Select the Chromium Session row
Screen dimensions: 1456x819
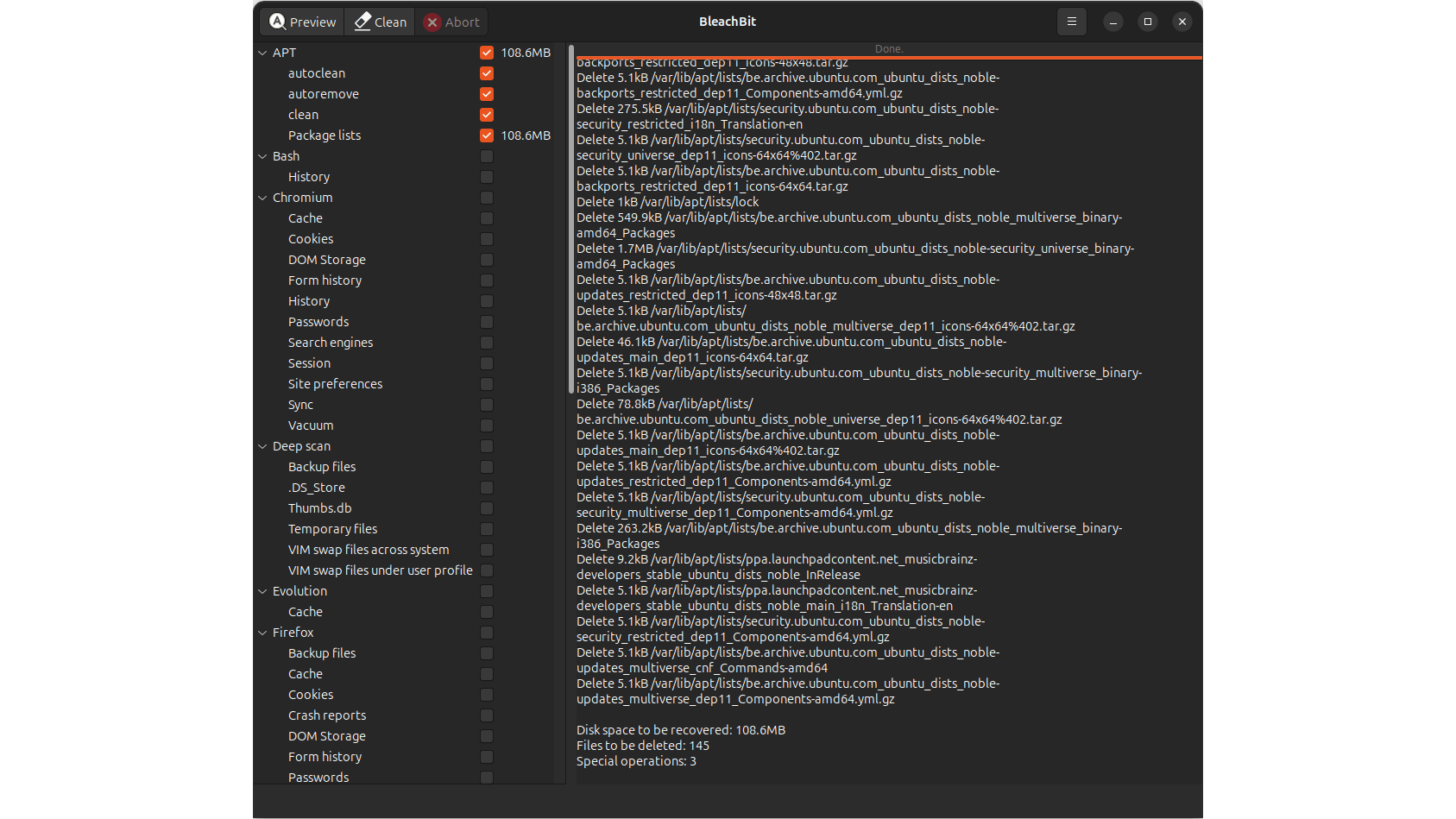[x=309, y=363]
